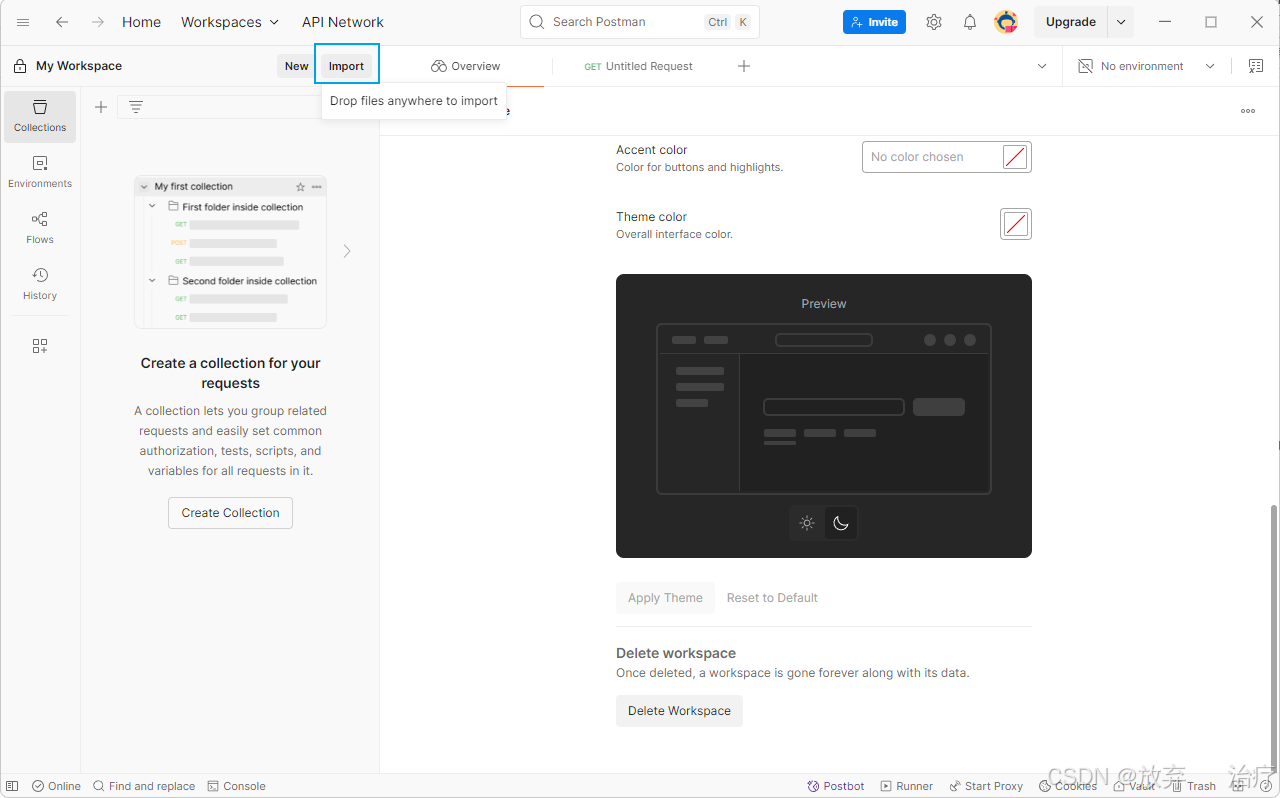Viewport: 1280px width, 798px height.
Task: Open the No environment selector
Action: (x=1146, y=66)
